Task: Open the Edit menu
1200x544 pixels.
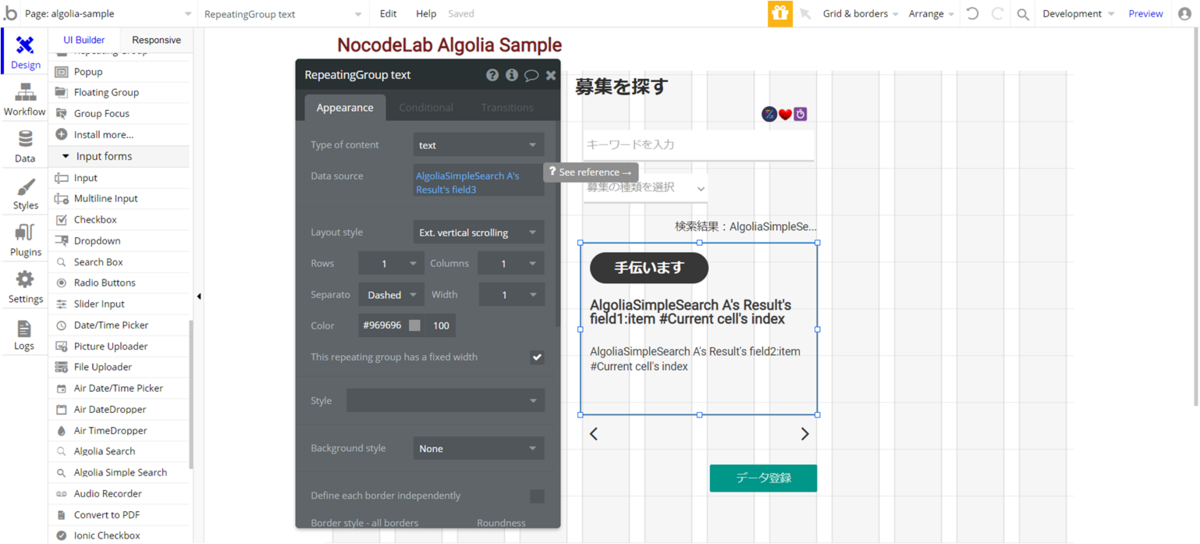Action: tap(388, 14)
